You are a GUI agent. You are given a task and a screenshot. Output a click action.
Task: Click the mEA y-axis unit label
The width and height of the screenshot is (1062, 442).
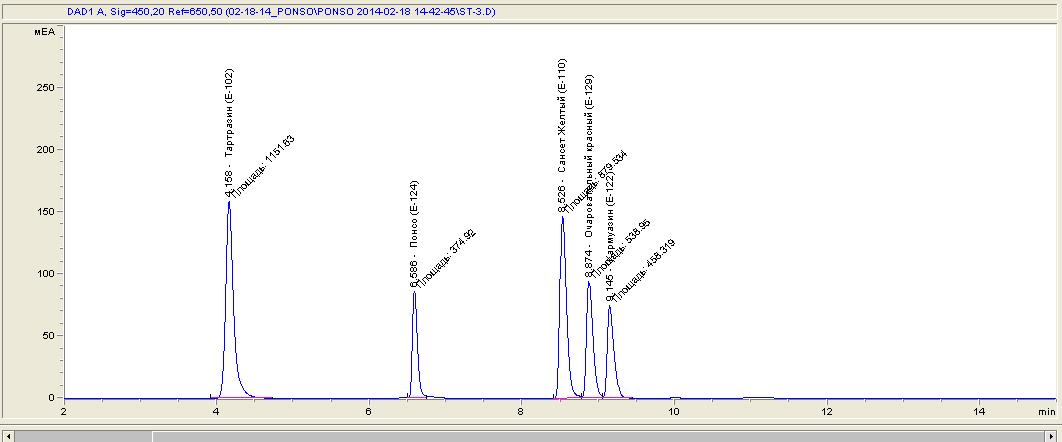pos(44,31)
